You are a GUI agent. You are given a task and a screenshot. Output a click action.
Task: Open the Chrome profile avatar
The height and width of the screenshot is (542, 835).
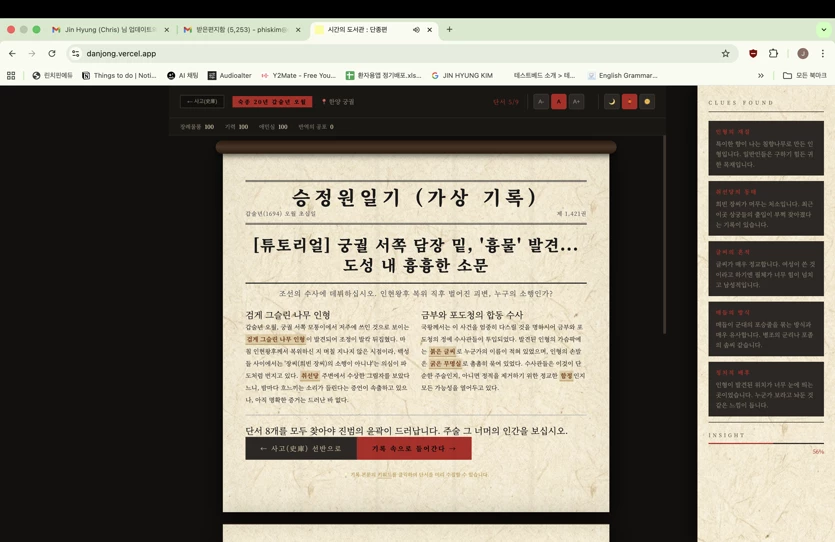[x=803, y=53]
